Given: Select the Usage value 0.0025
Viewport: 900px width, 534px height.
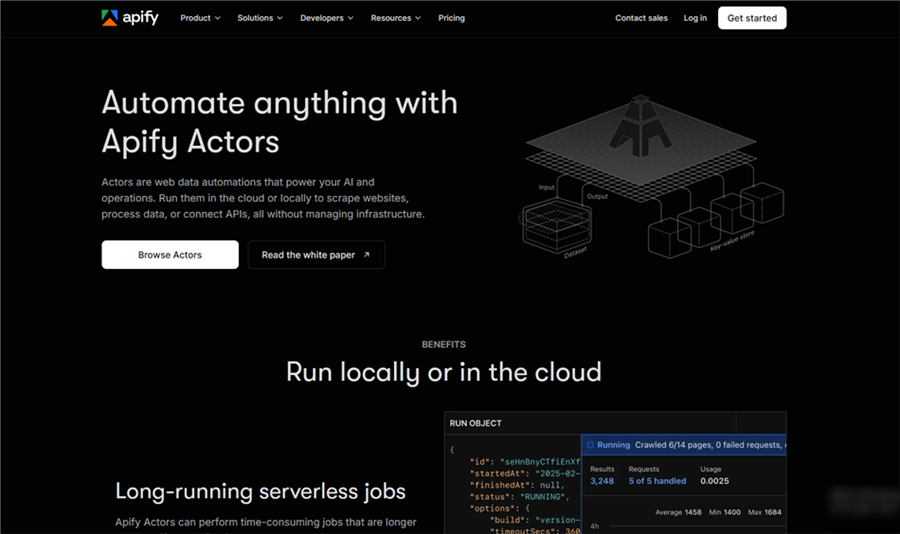Looking at the screenshot, I should click(715, 481).
